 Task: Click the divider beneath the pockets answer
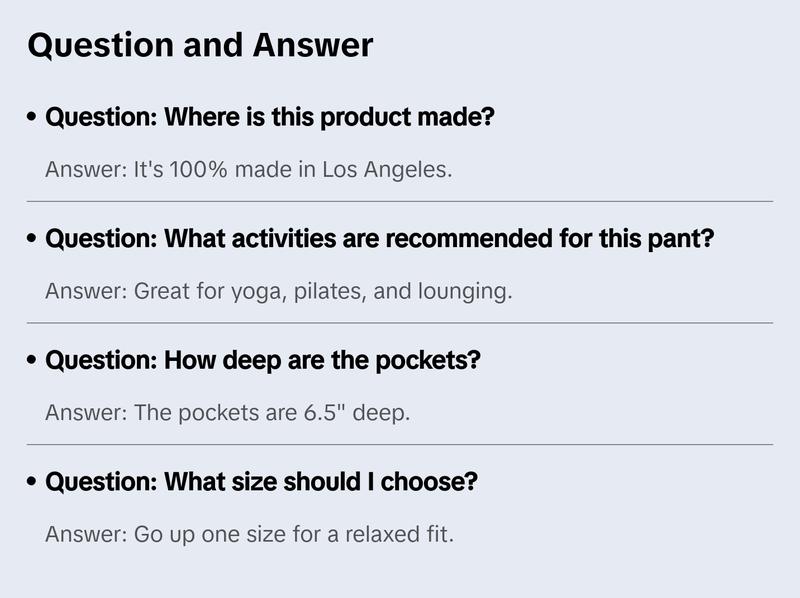pos(400,444)
